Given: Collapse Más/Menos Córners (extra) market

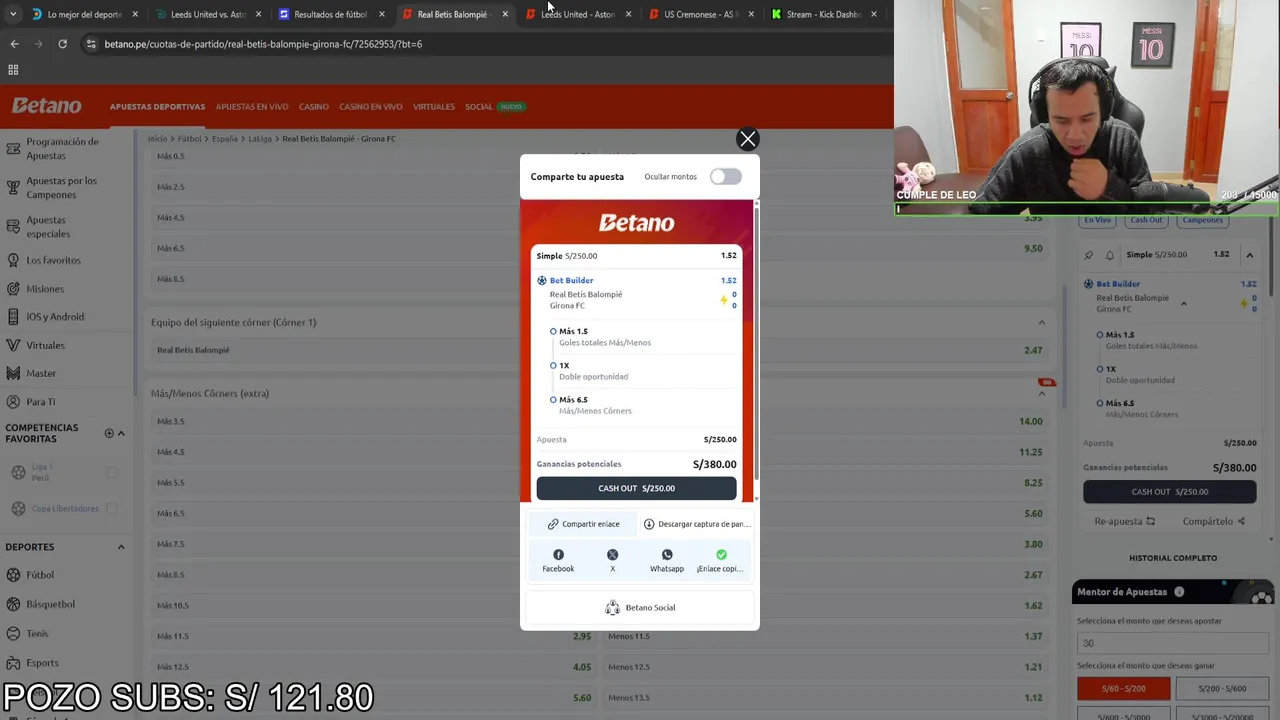Looking at the screenshot, I should coord(1042,394).
